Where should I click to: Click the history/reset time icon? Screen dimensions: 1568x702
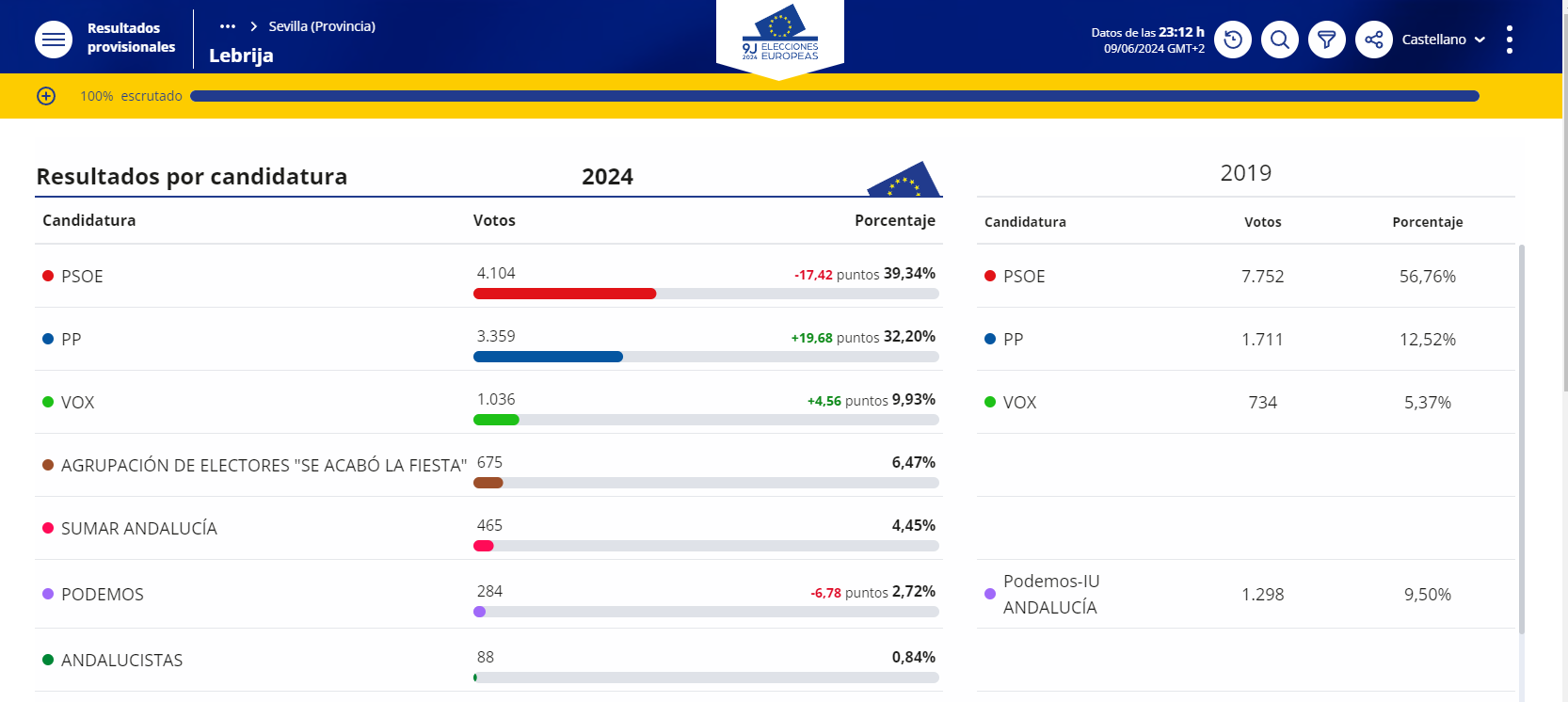click(1233, 39)
